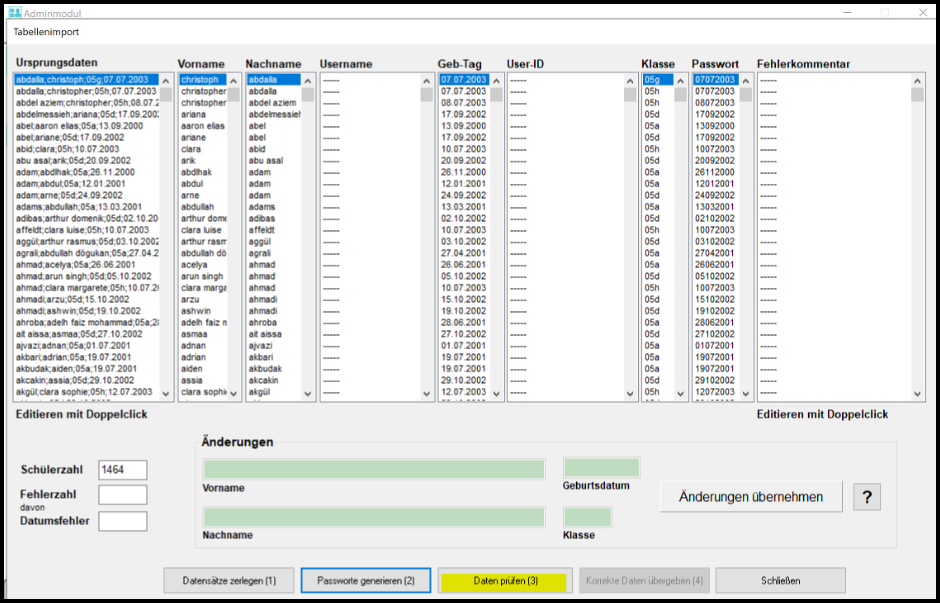Select date 26.11.2000 in Geb-Tag list
Image resolution: width=940 pixels, height=603 pixels.
[x=462, y=172]
